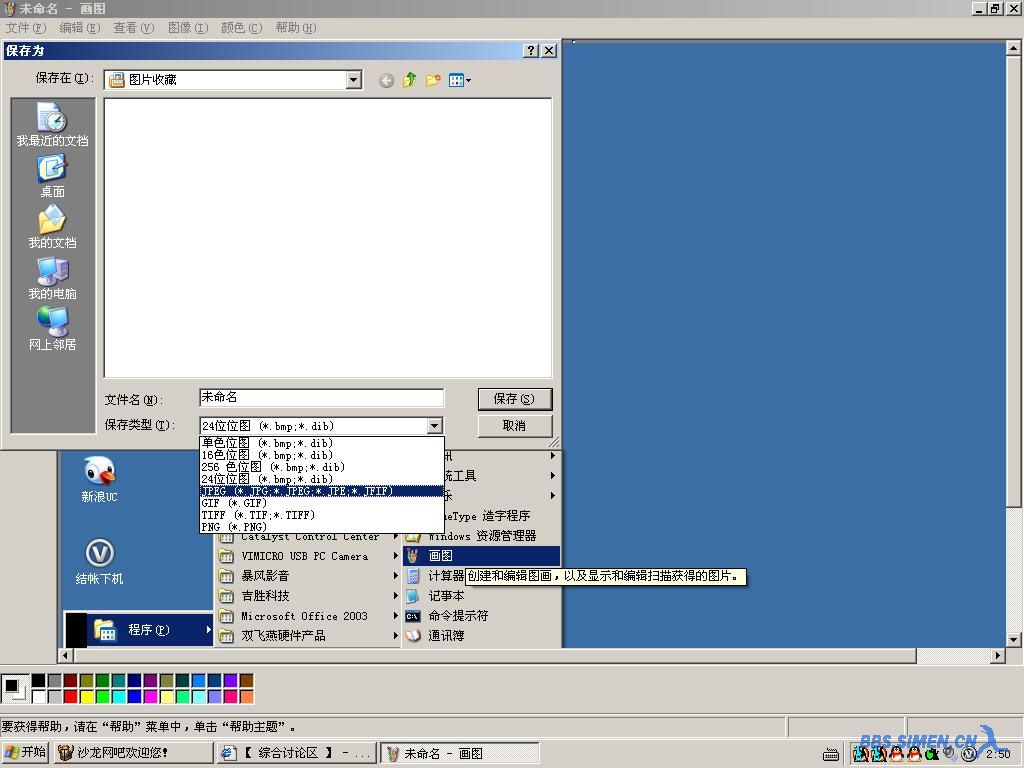The height and width of the screenshot is (768, 1024).
Task: Open the 图像(I) menu
Action: [x=187, y=27]
